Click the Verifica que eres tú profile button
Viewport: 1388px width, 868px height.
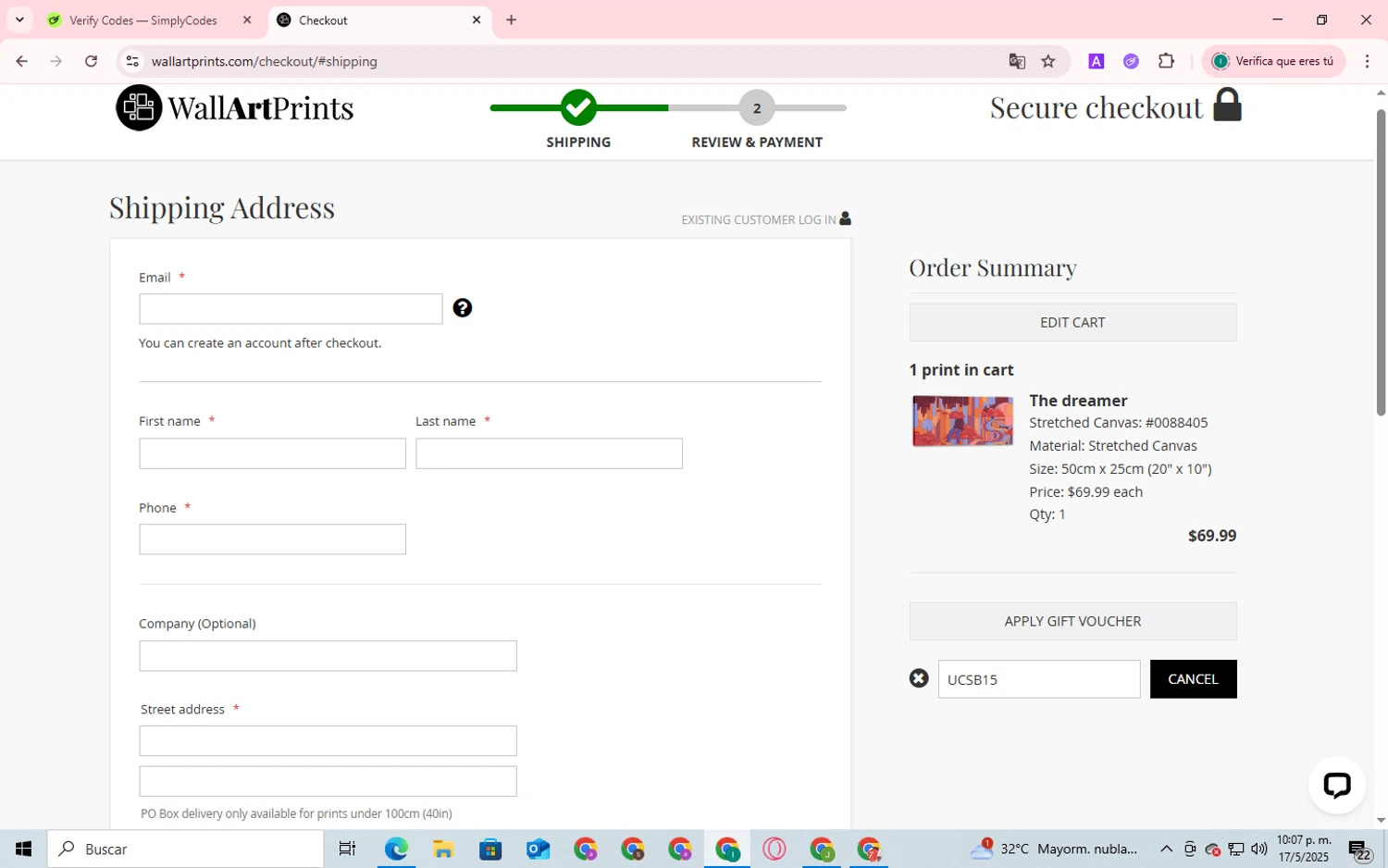[x=1273, y=61]
